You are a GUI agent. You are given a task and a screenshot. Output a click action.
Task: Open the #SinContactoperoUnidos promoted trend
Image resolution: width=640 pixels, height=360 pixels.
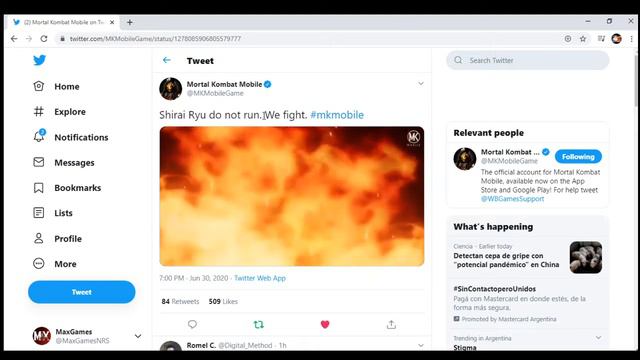pyautogui.click(x=495, y=289)
